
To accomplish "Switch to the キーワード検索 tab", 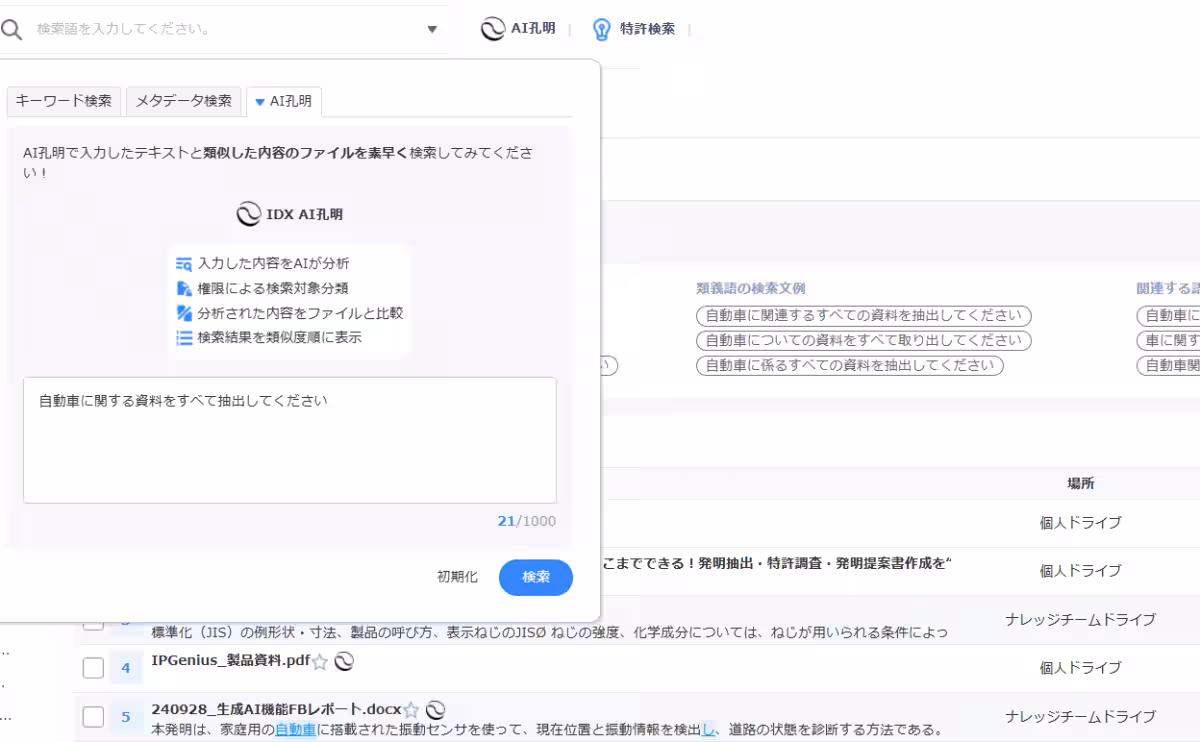I will click(x=63, y=101).
